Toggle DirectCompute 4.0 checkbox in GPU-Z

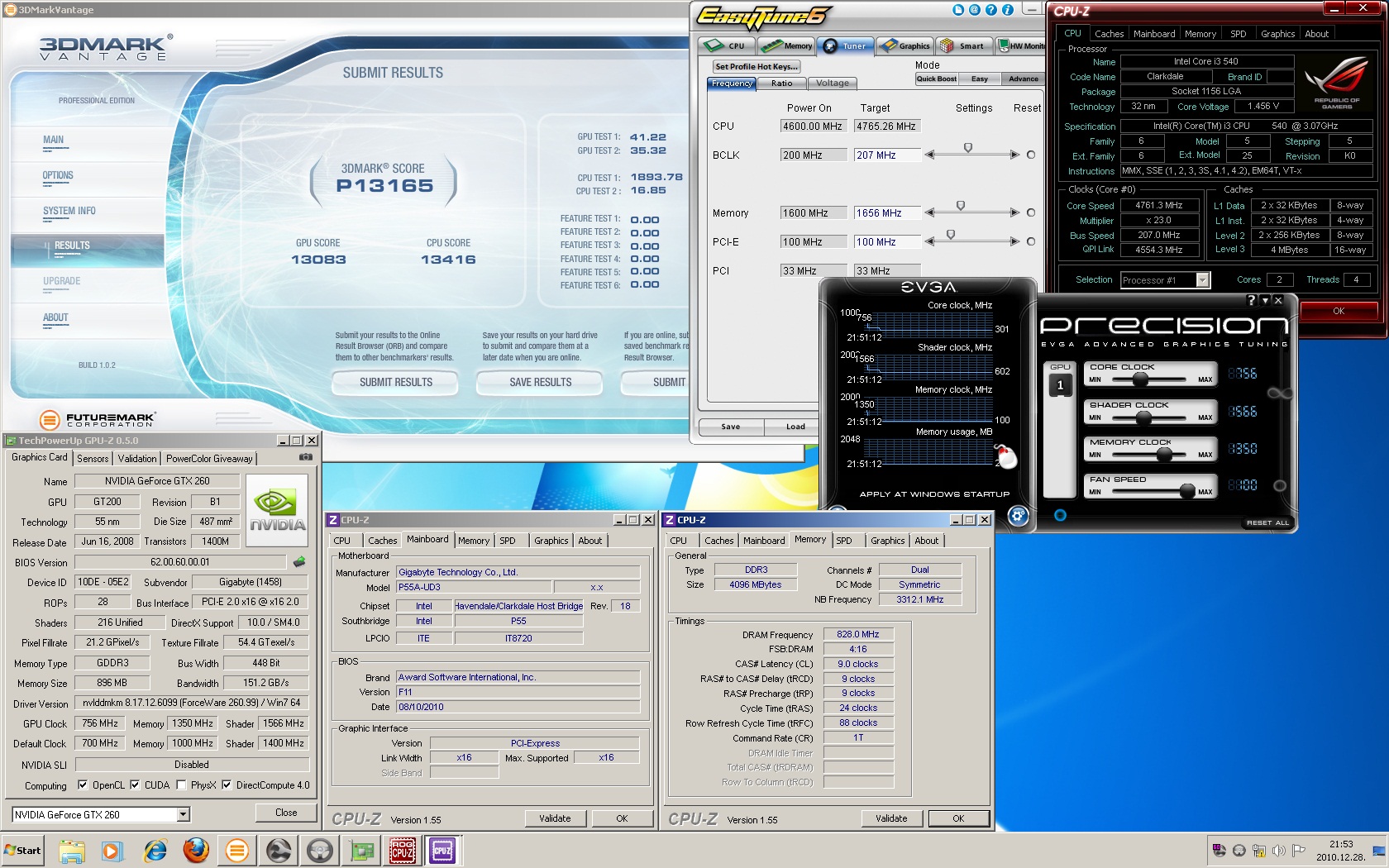[227, 785]
